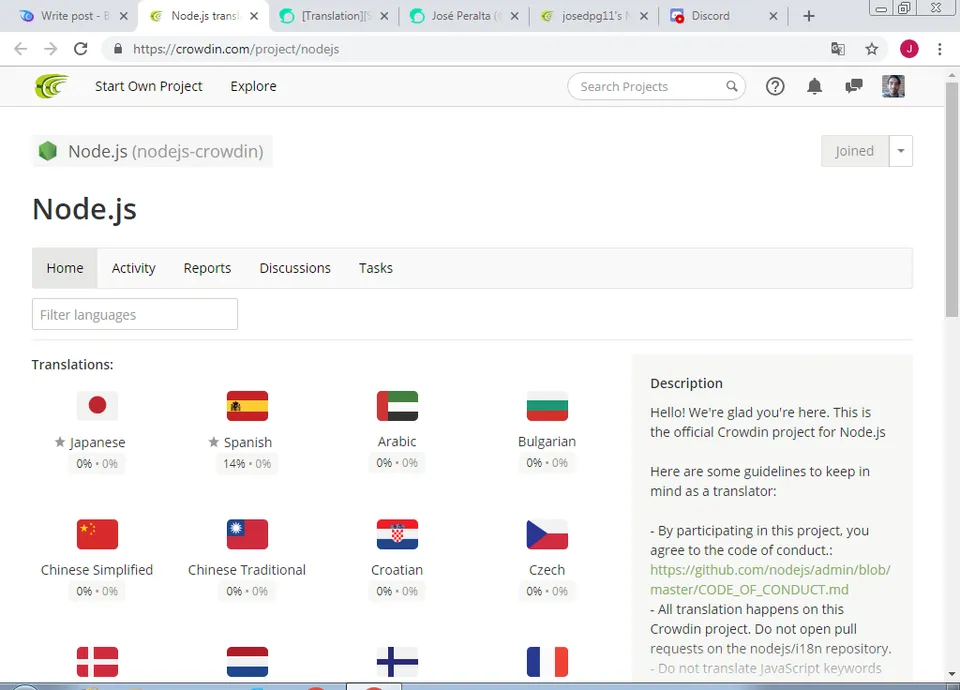
Task: Click the browser forward arrow
Action: click(x=50, y=49)
